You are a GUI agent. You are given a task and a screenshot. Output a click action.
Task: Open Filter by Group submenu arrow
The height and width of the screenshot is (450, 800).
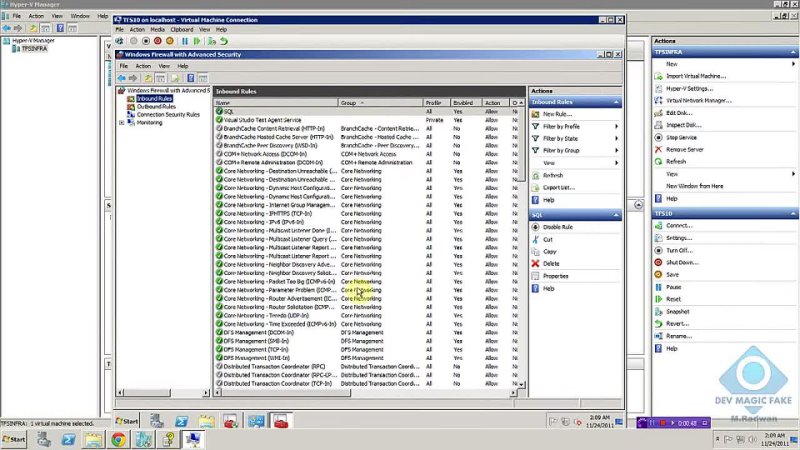pyautogui.click(x=616, y=151)
